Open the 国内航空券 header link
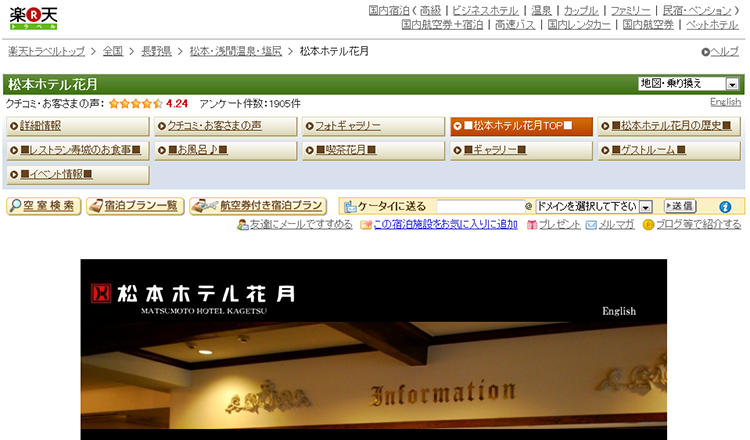The width and height of the screenshot is (750, 440). click(648, 24)
